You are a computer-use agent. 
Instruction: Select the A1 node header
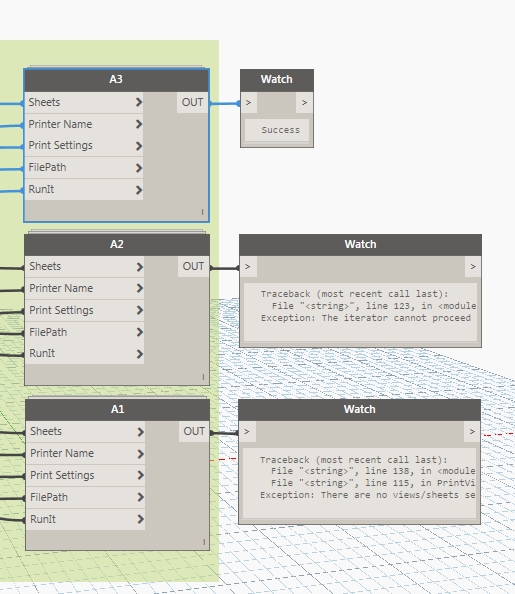point(117,410)
